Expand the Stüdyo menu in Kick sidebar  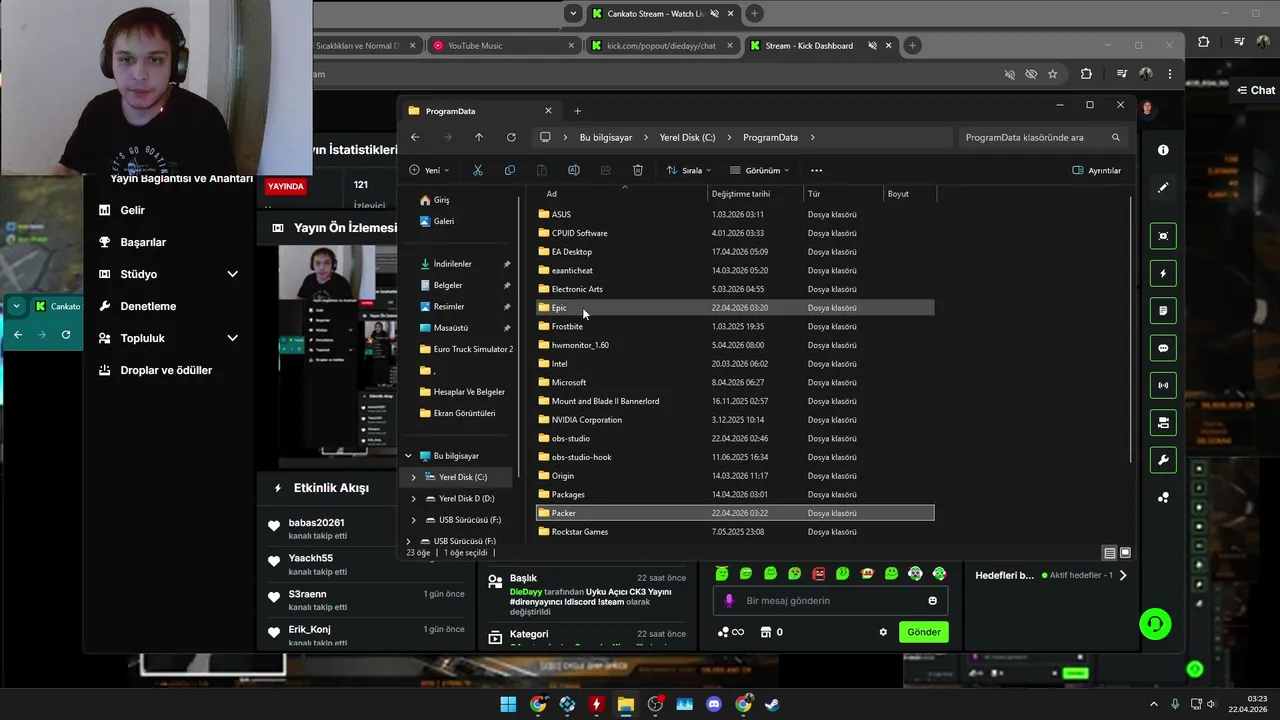(x=232, y=274)
